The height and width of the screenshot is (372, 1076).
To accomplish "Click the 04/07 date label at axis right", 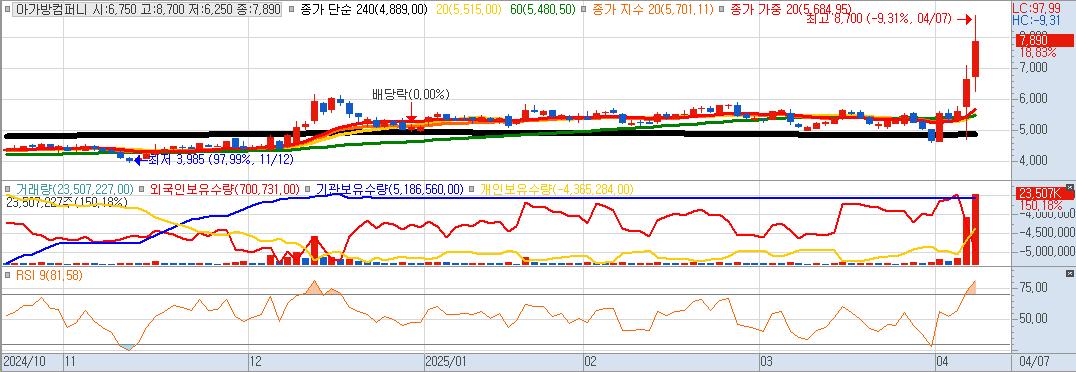I will coord(1036,360).
